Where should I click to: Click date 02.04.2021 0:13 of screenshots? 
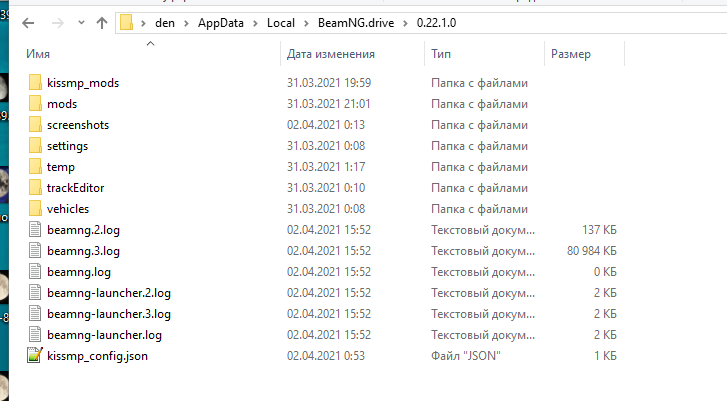point(326,125)
